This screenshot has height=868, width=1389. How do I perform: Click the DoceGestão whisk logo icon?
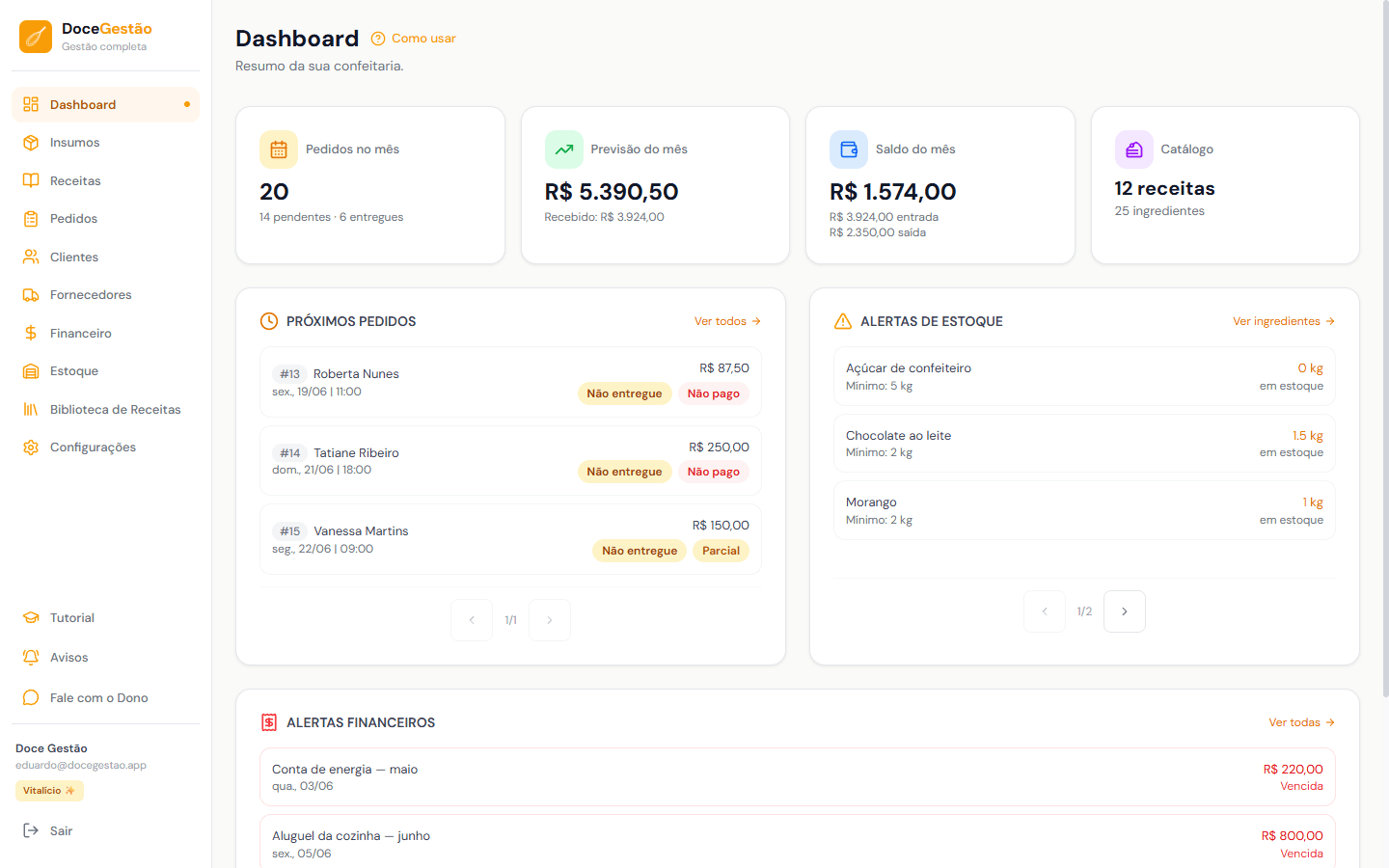[36, 37]
